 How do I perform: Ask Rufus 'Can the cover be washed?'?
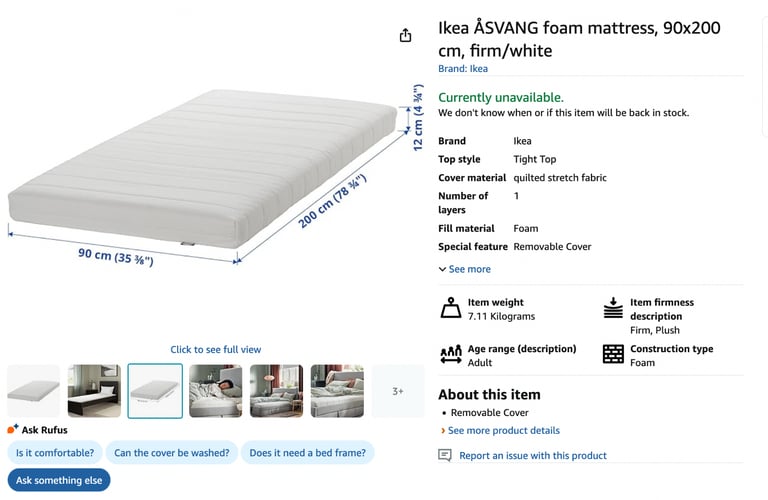coord(171,452)
